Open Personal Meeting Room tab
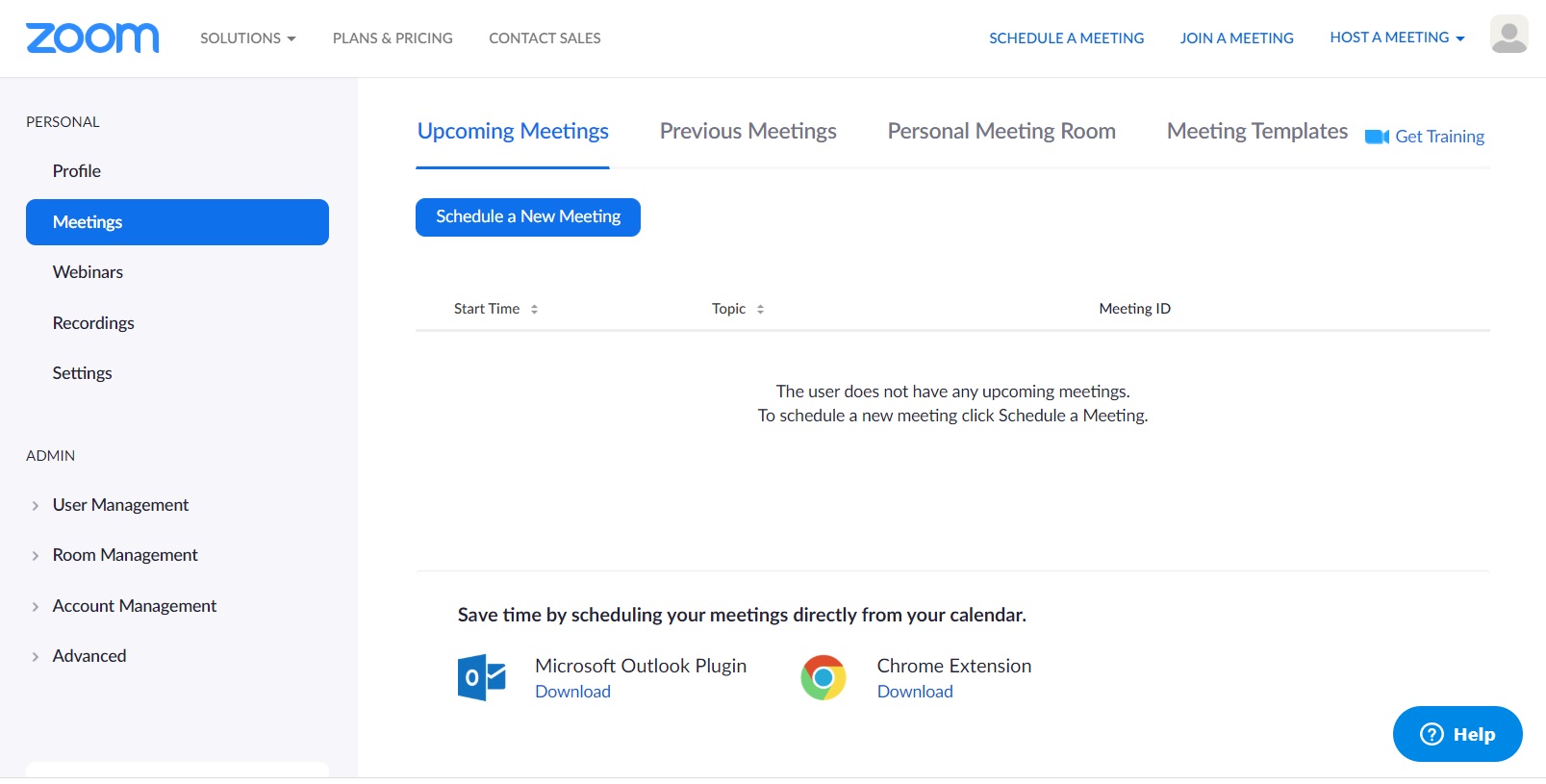 point(1001,132)
